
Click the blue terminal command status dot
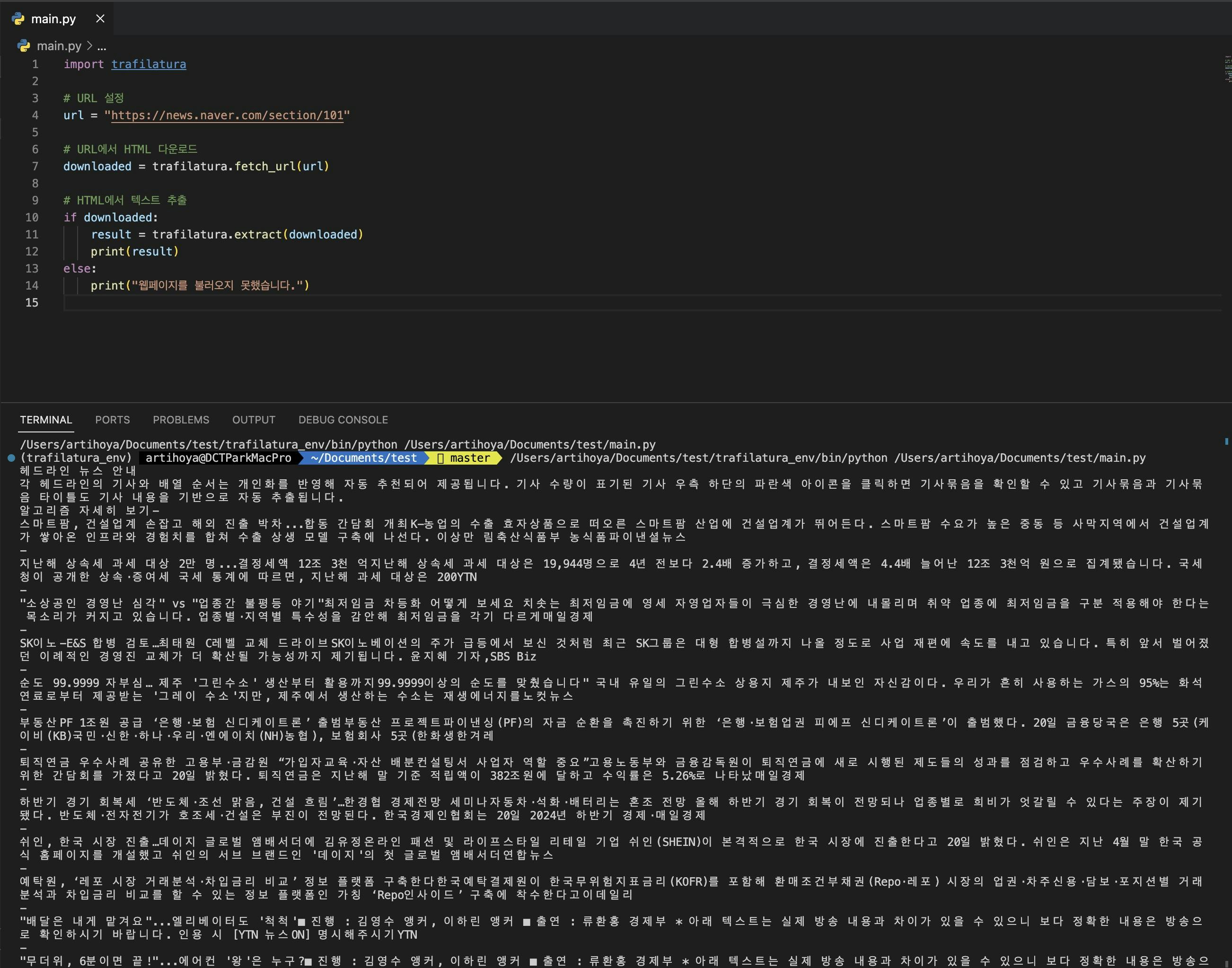click(11, 458)
